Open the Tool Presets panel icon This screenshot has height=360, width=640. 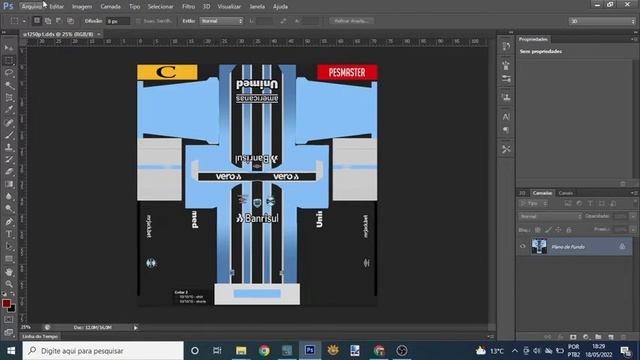click(506, 149)
